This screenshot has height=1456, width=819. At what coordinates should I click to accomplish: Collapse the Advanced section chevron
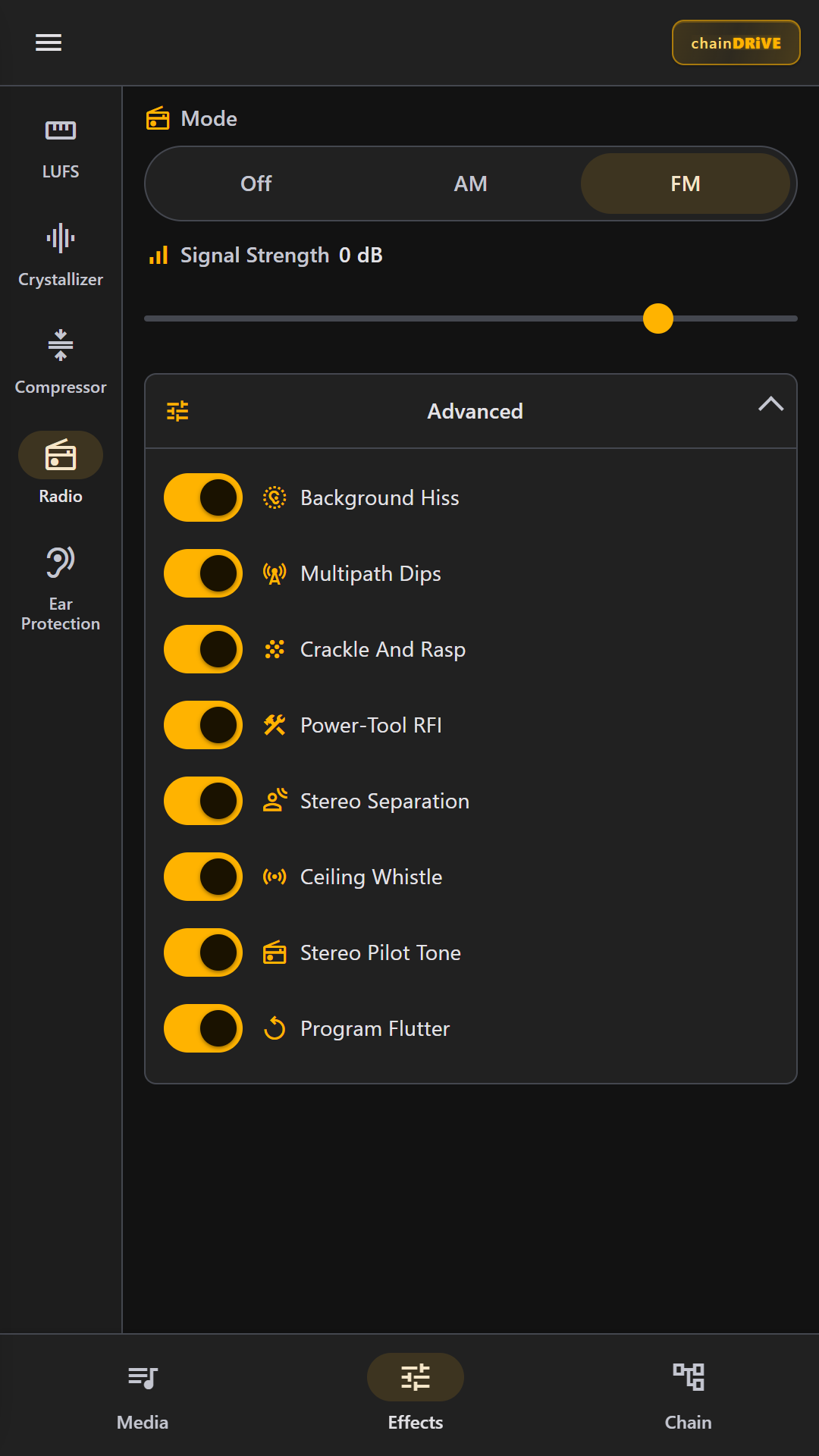770,404
